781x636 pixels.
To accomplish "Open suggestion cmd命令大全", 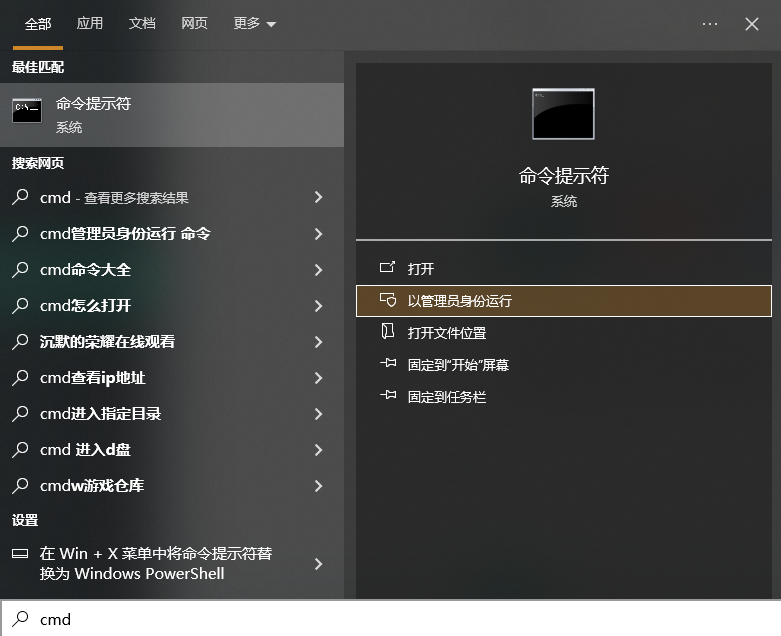I will tap(172, 270).
